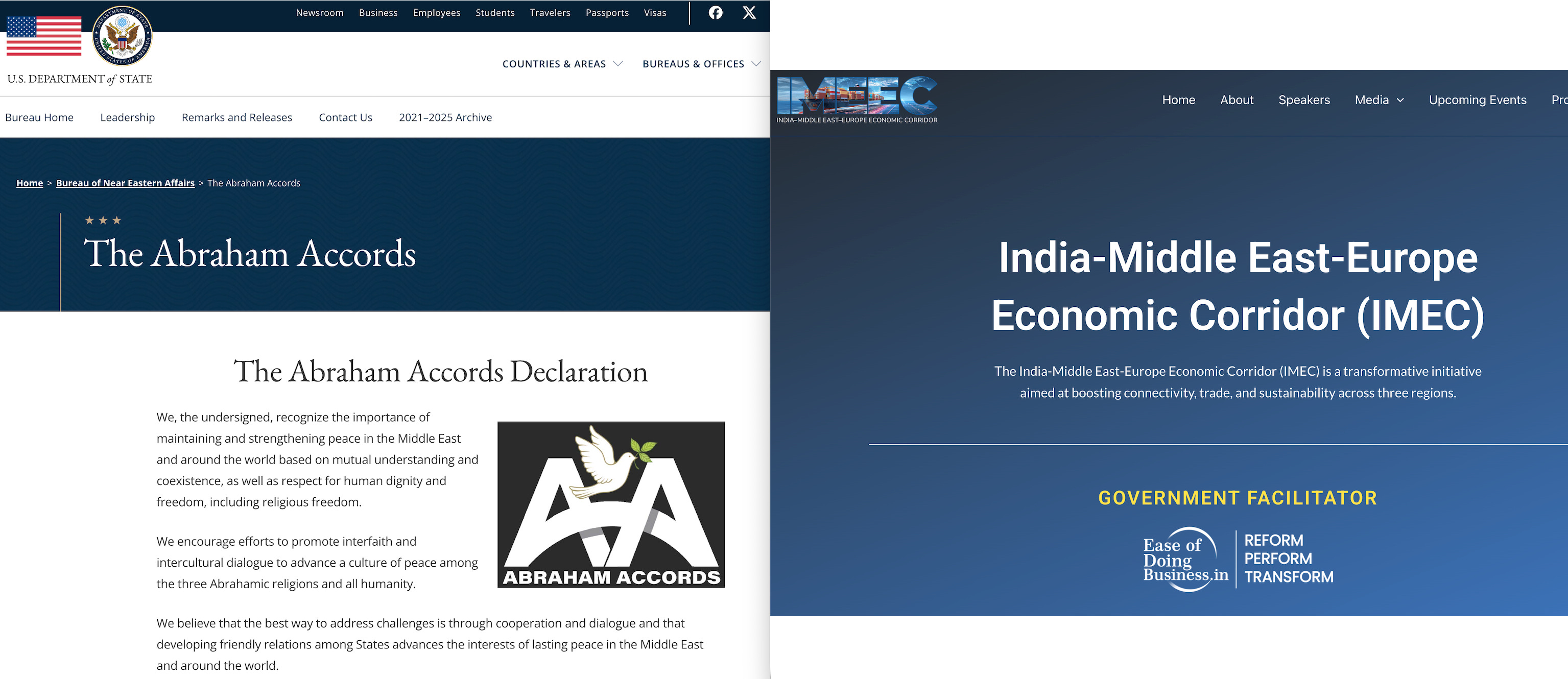Viewport: 1568px width, 679px height.
Task: Open the Speakers page on IMEC site
Action: (1304, 100)
